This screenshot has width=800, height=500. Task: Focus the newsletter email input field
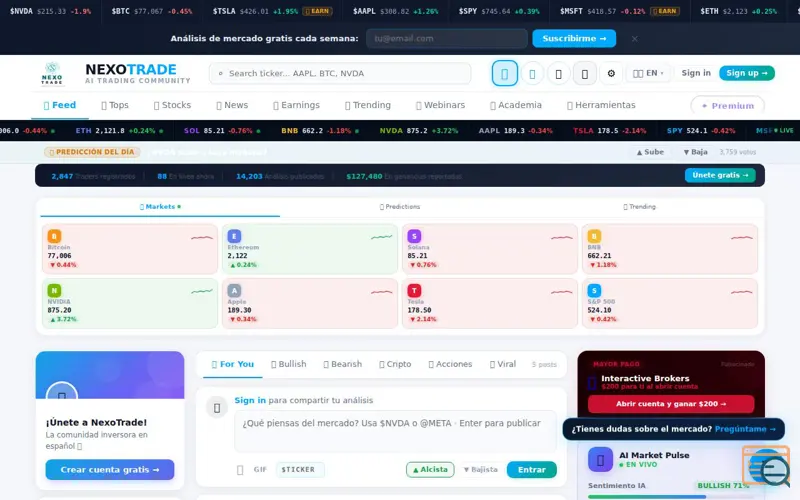point(446,39)
